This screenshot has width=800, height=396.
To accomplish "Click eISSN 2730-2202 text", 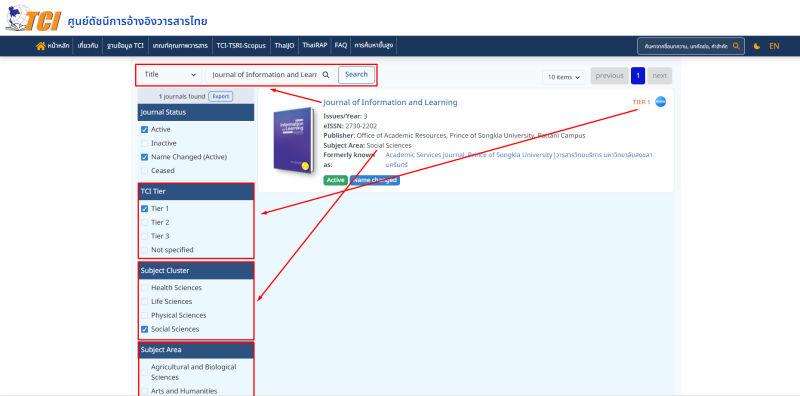I will (350, 126).
